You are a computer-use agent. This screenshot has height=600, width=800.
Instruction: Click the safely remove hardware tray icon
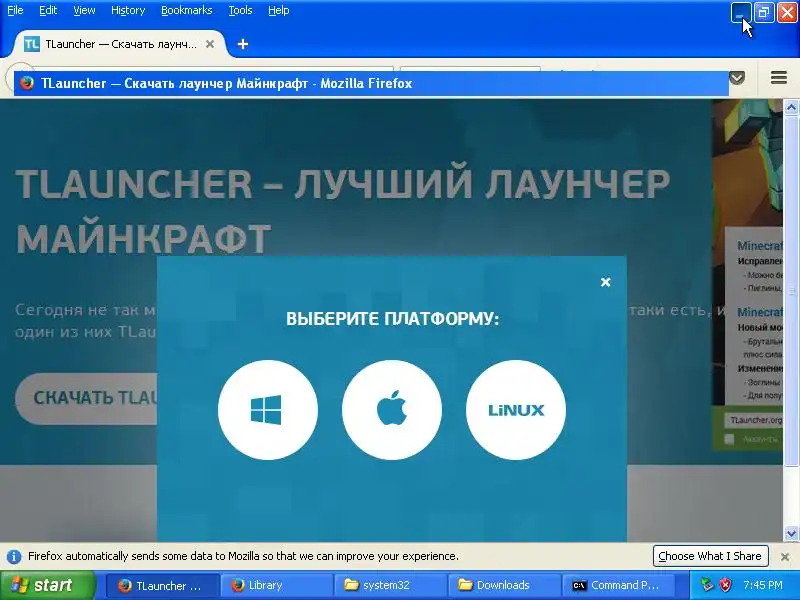click(x=707, y=585)
